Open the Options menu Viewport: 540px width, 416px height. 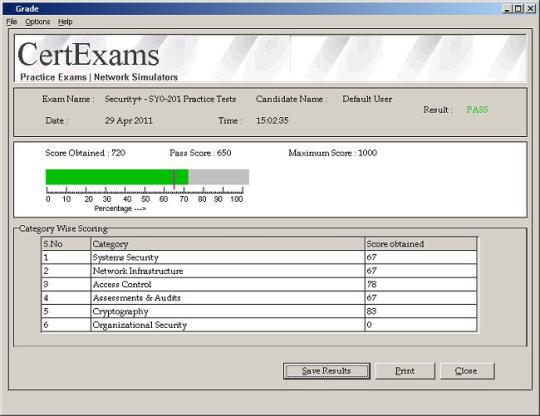(38, 22)
